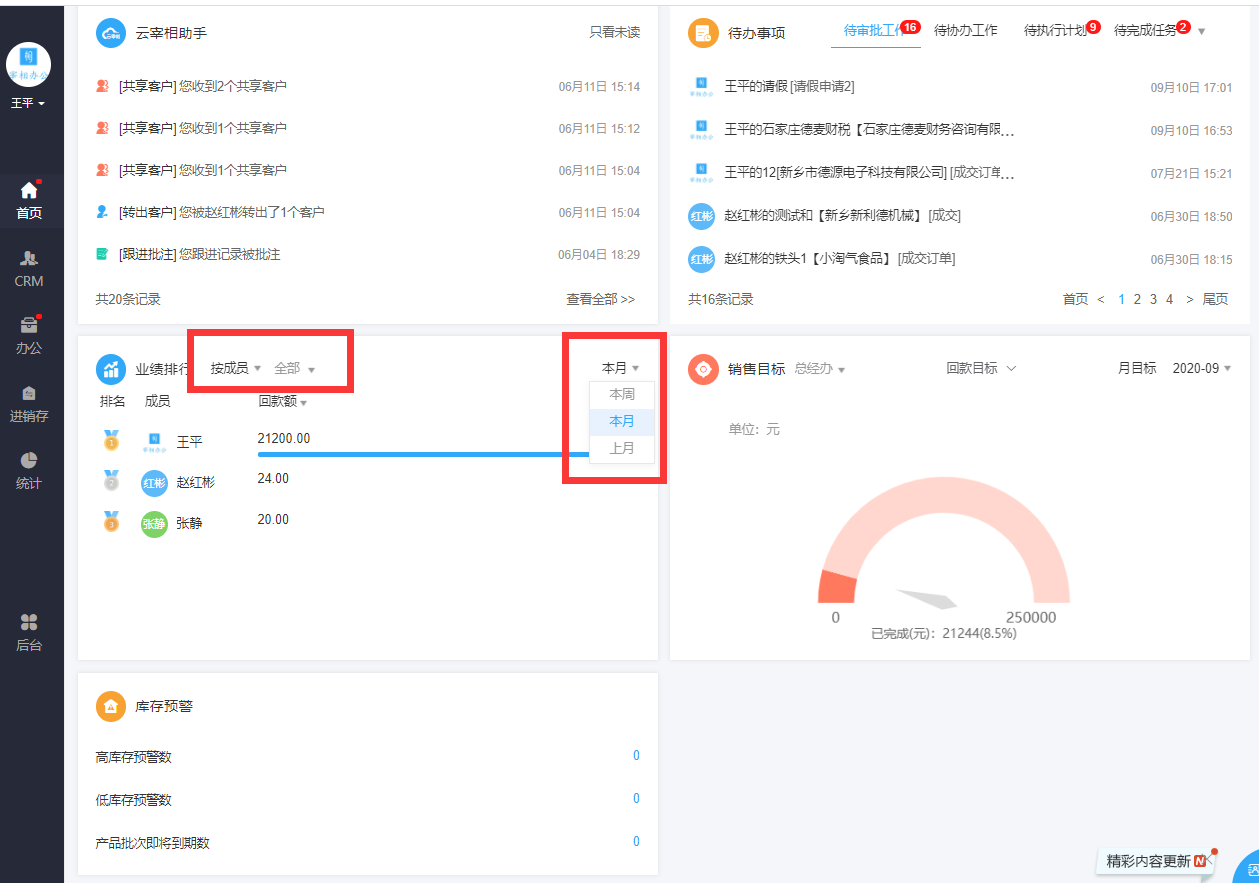Click the 张静 green avatar

(154, 524)
